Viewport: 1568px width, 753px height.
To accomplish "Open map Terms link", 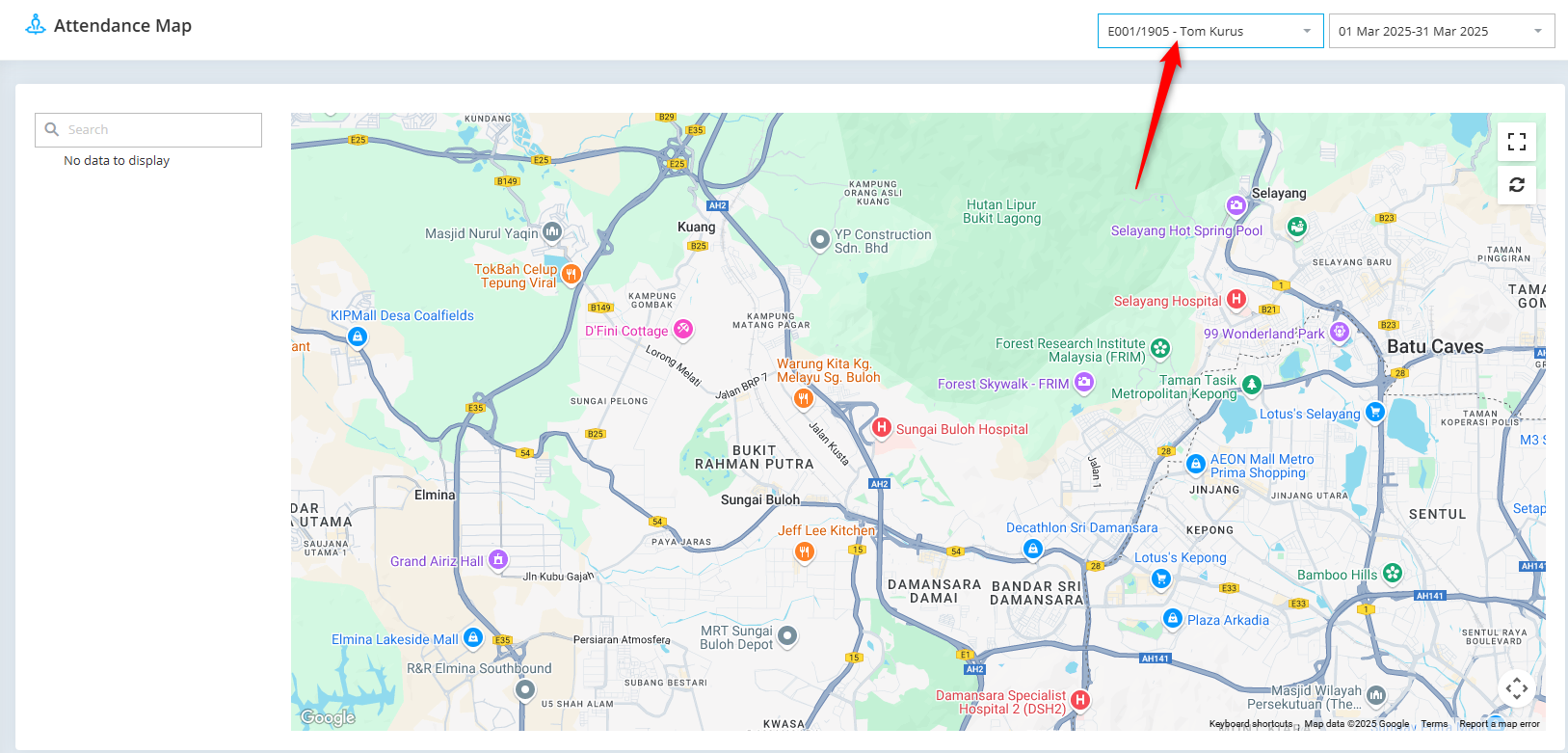I will pyautogui.click(x=1434, y=724).
